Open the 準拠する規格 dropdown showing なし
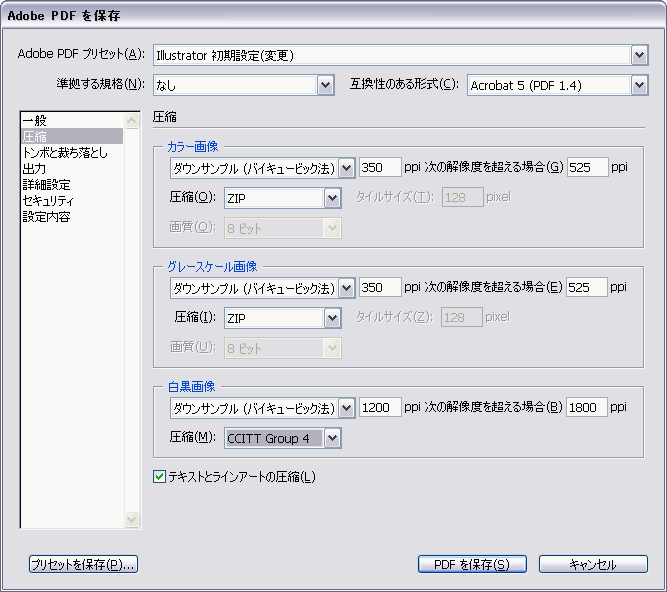Viewport: 667px width, 592px height. pos(244,85)
